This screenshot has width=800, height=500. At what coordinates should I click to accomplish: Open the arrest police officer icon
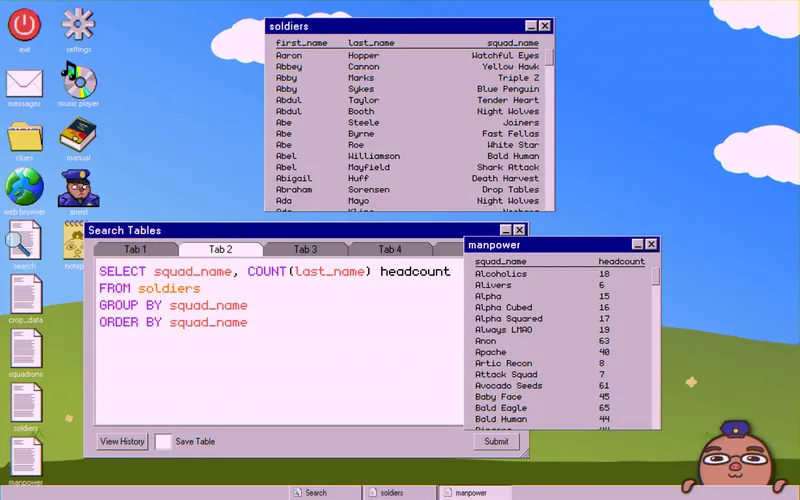[x=78, y=188]
